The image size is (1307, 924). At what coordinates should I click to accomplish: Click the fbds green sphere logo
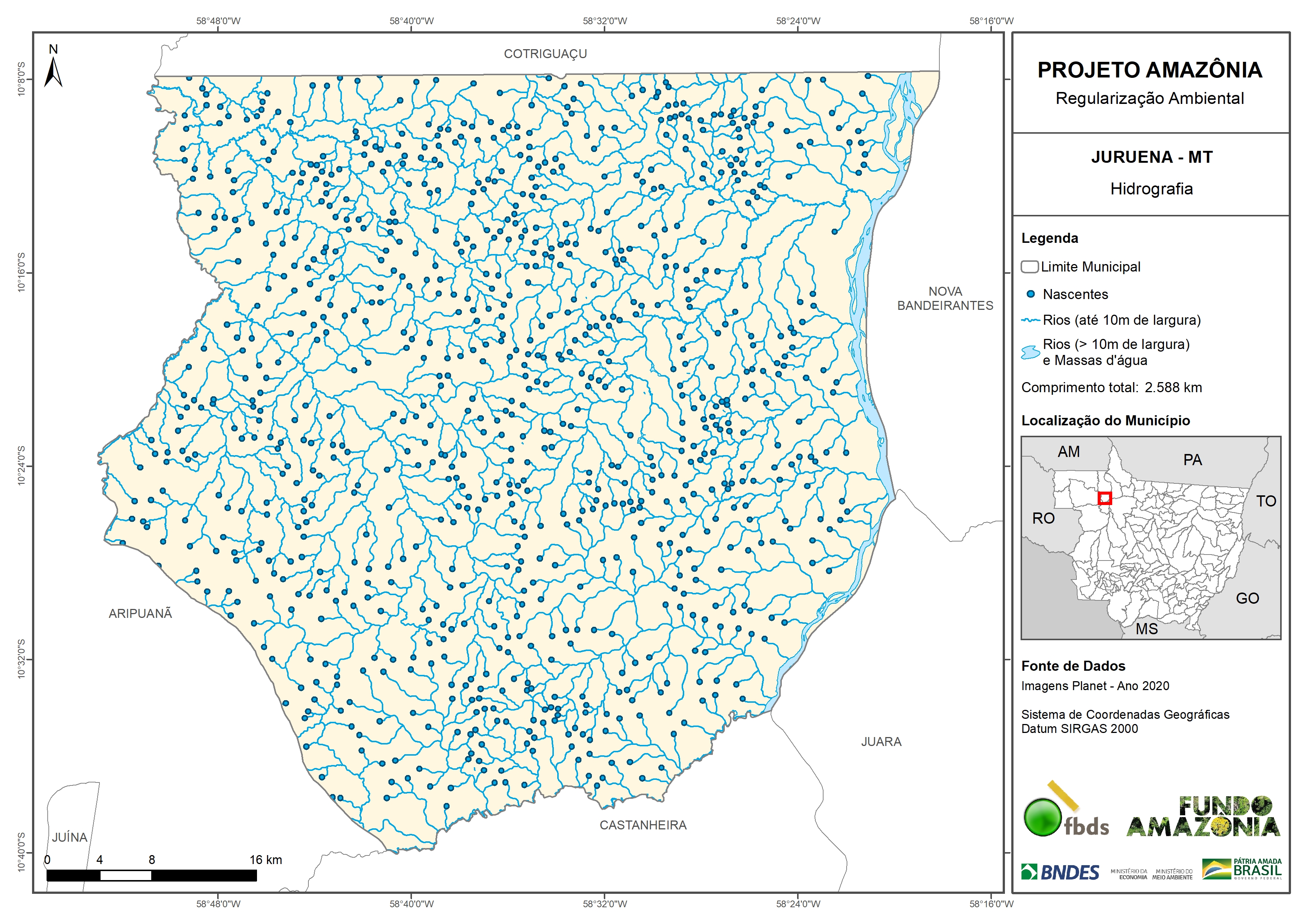(1042, 817)
